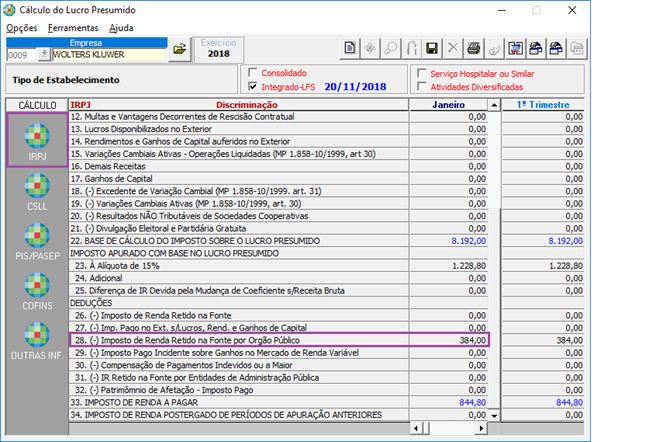Screen dimensions: 670x442
Task: Click the horizontal scrollbar left arrow
Action: click(x=416, y=428)
